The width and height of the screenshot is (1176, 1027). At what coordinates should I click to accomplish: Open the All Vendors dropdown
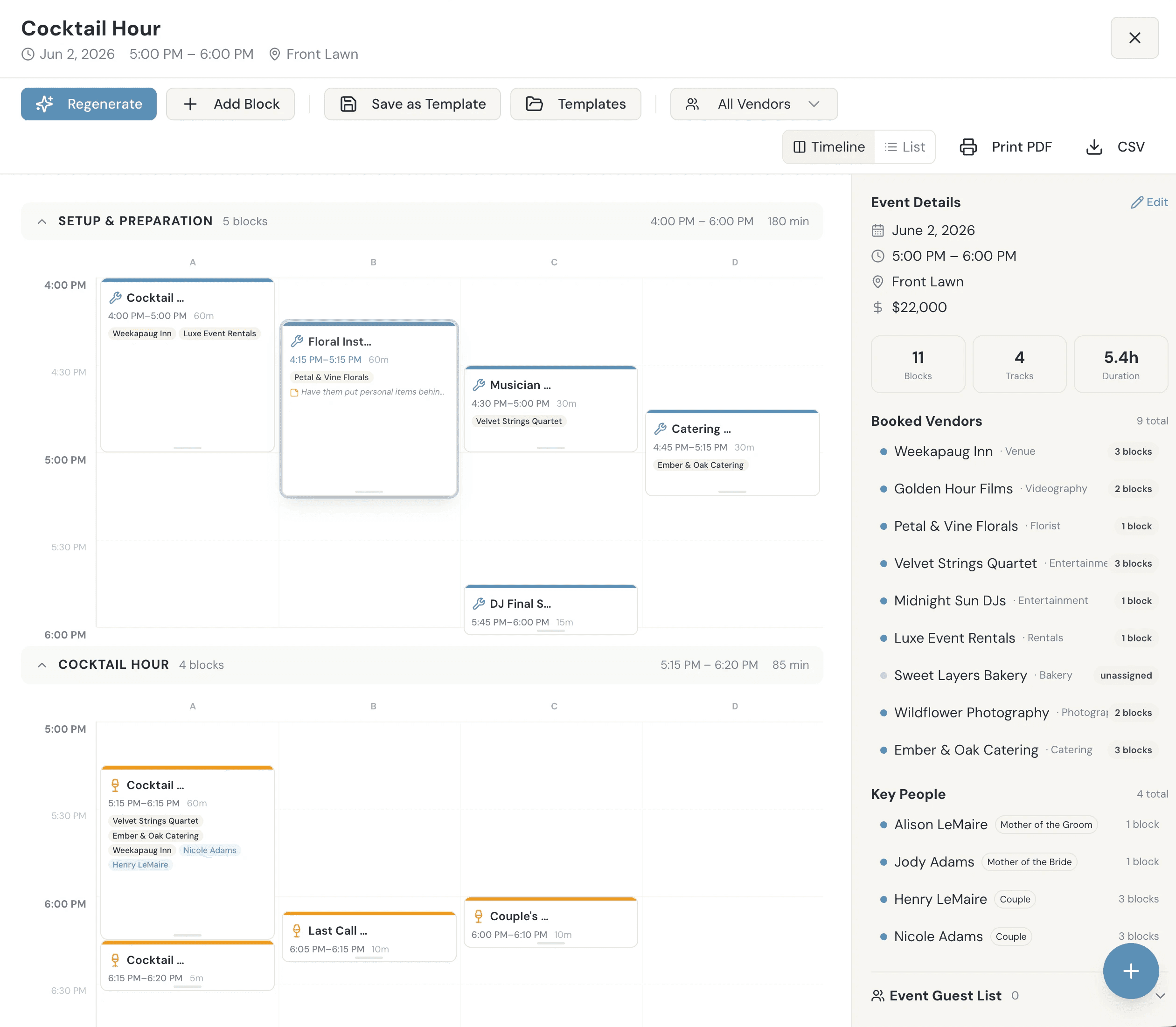tap(754, 104)
